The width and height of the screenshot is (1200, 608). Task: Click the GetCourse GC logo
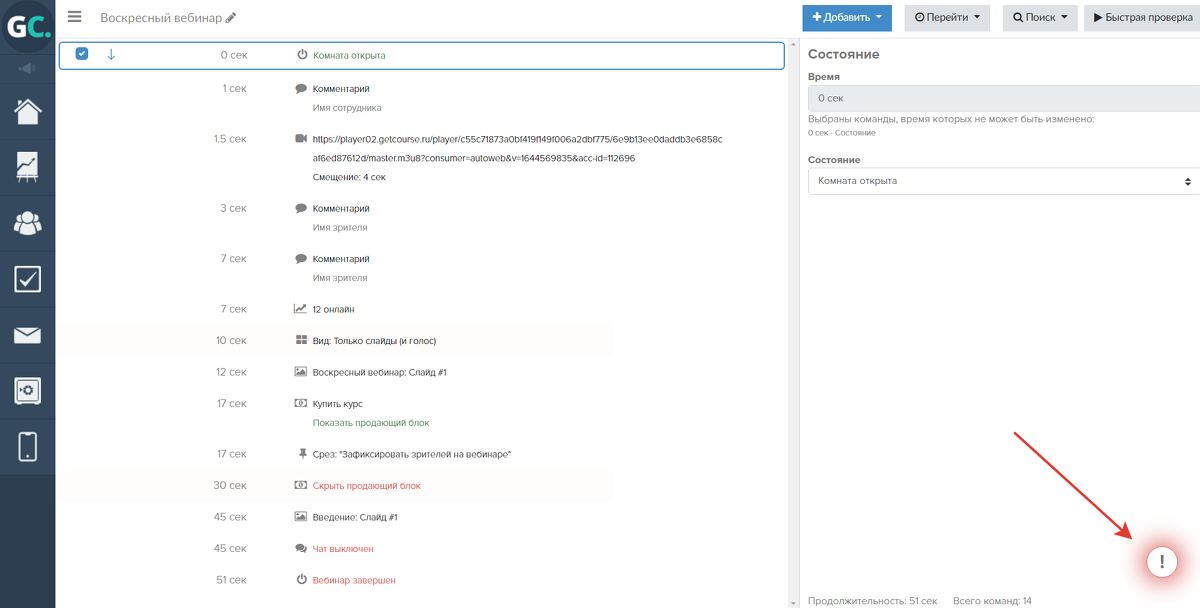(x=27, y=28)
